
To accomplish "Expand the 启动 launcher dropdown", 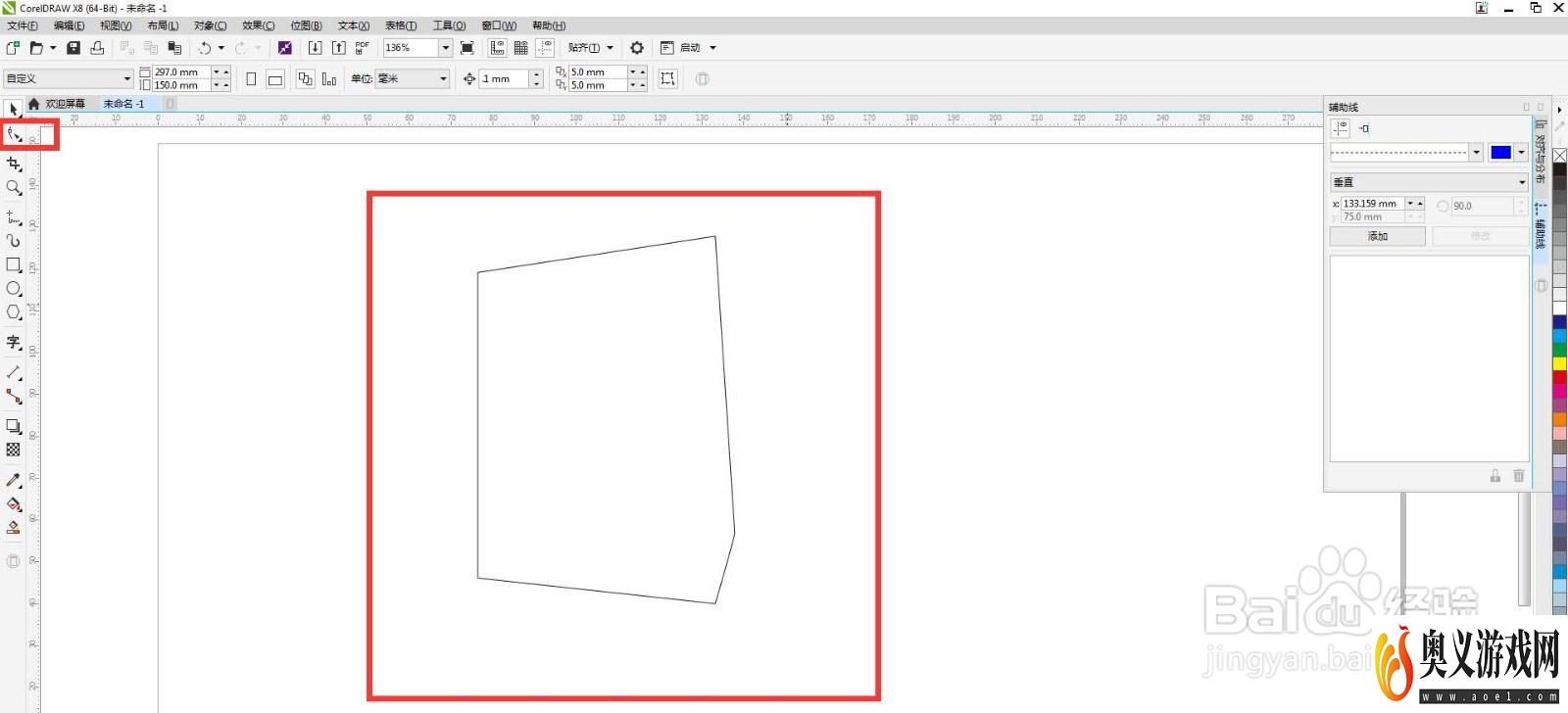I will [712, 47].
